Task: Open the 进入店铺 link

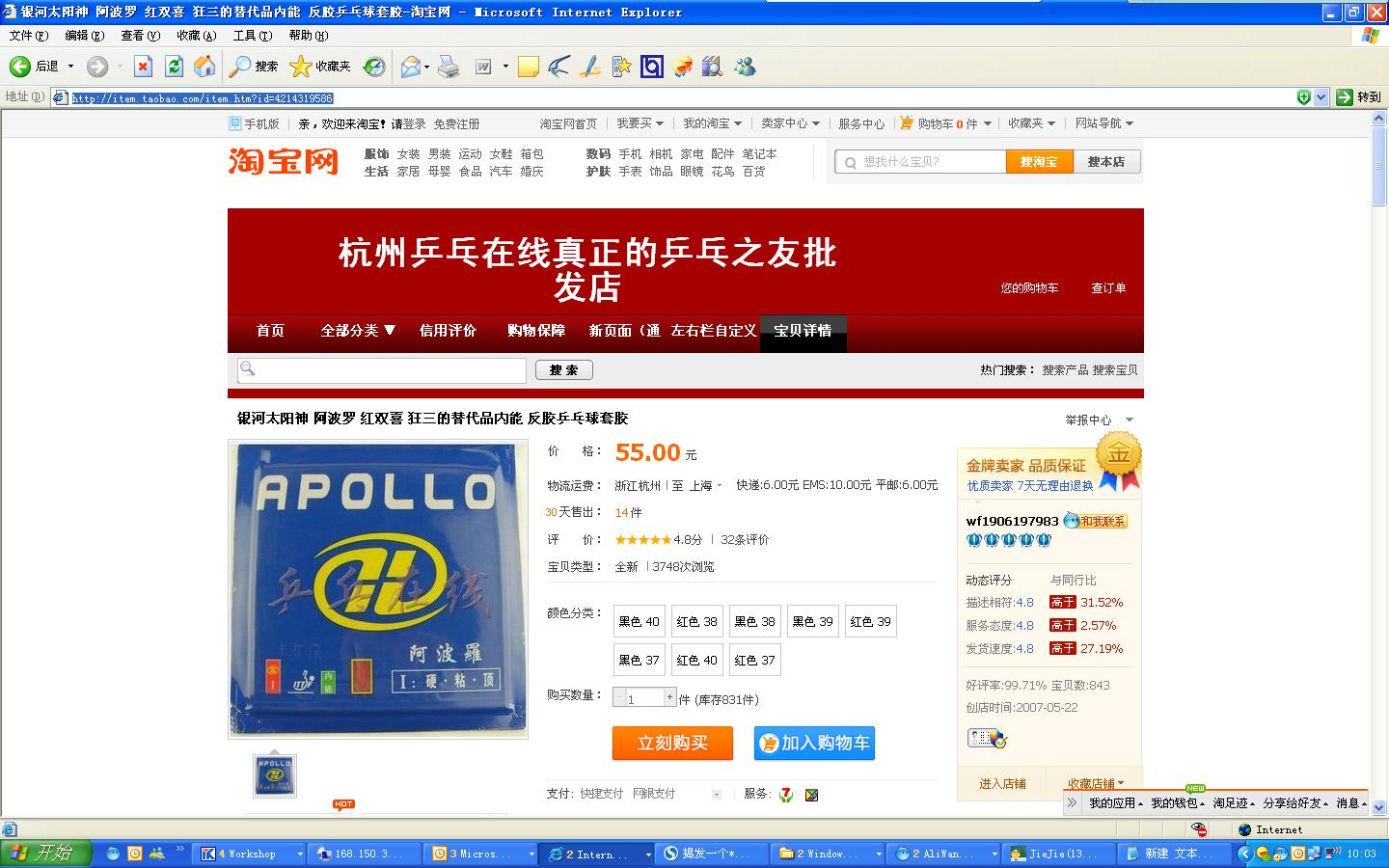Action: (1002, 784)
